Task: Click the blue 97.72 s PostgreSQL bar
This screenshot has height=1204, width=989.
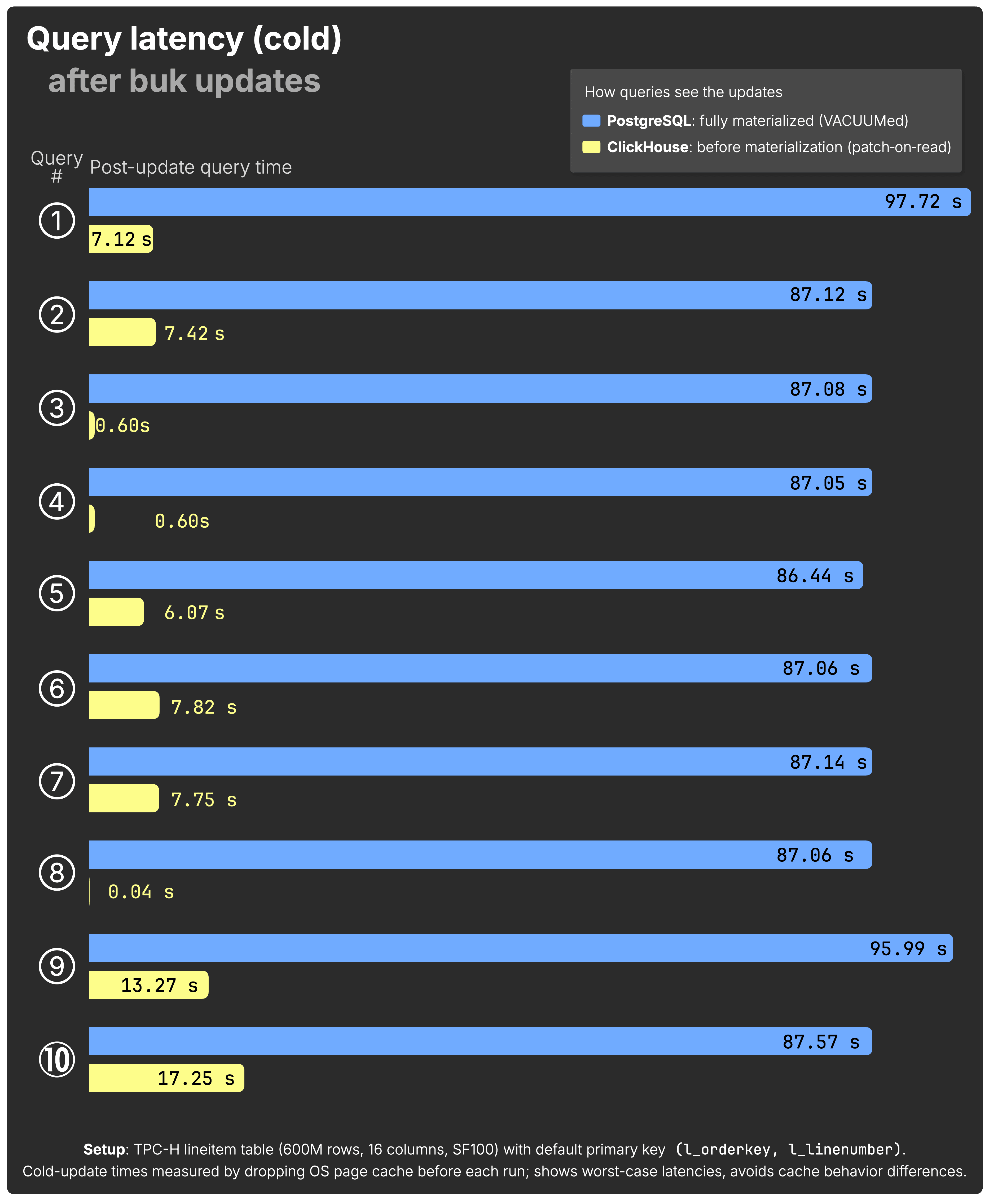Action: coord(484,202)
